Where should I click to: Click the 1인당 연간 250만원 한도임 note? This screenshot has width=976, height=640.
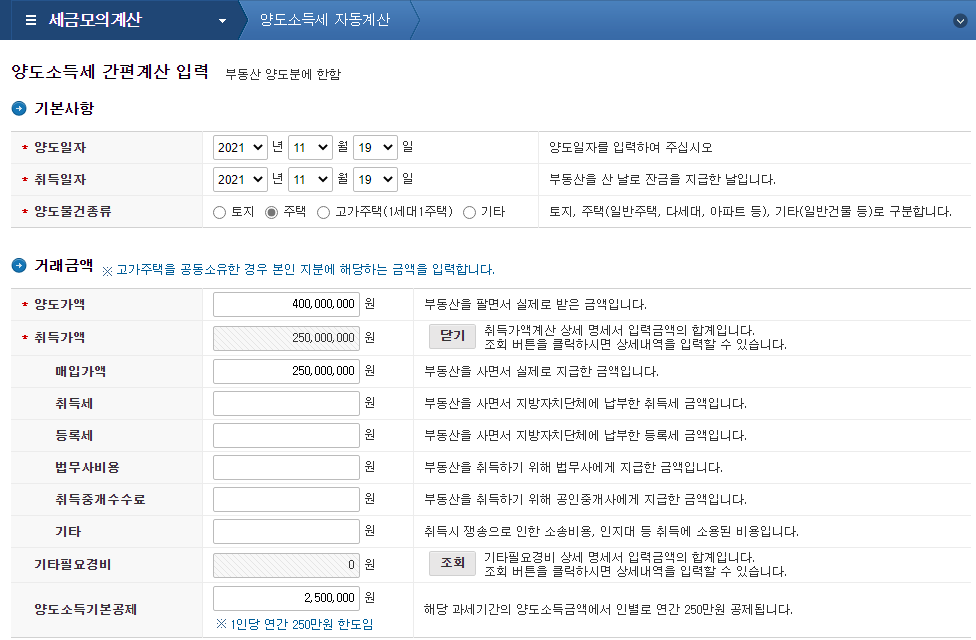coord(294,624)
